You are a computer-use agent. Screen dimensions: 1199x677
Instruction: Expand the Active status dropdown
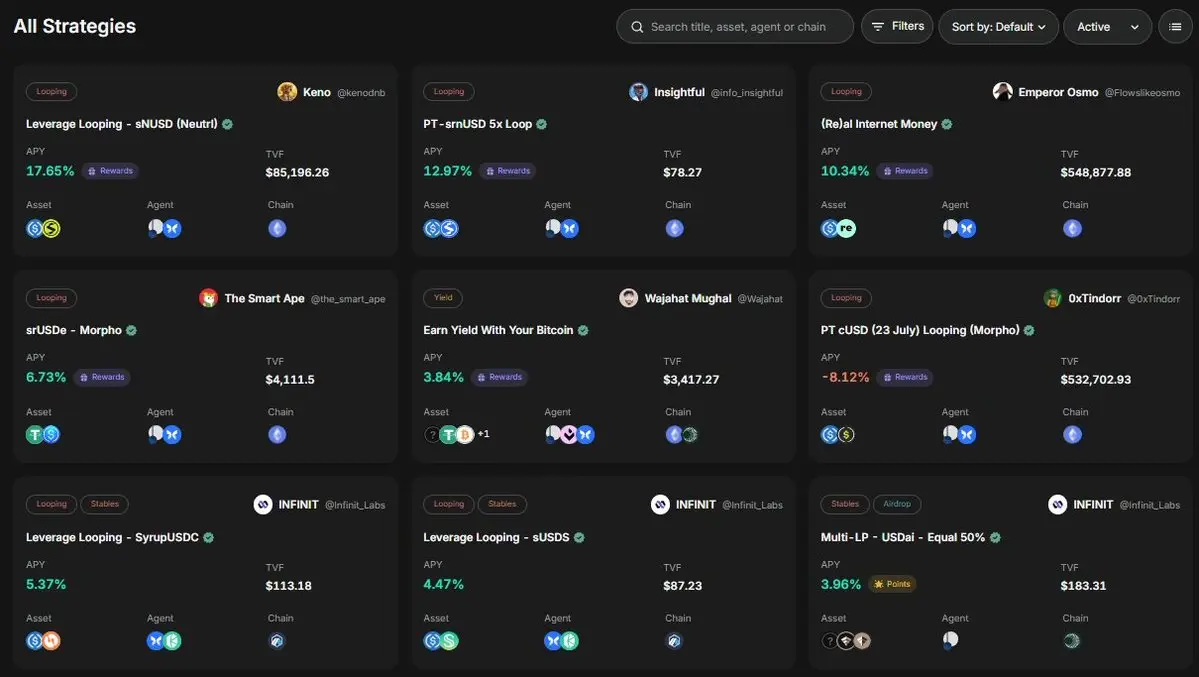tap(1107, 27)
